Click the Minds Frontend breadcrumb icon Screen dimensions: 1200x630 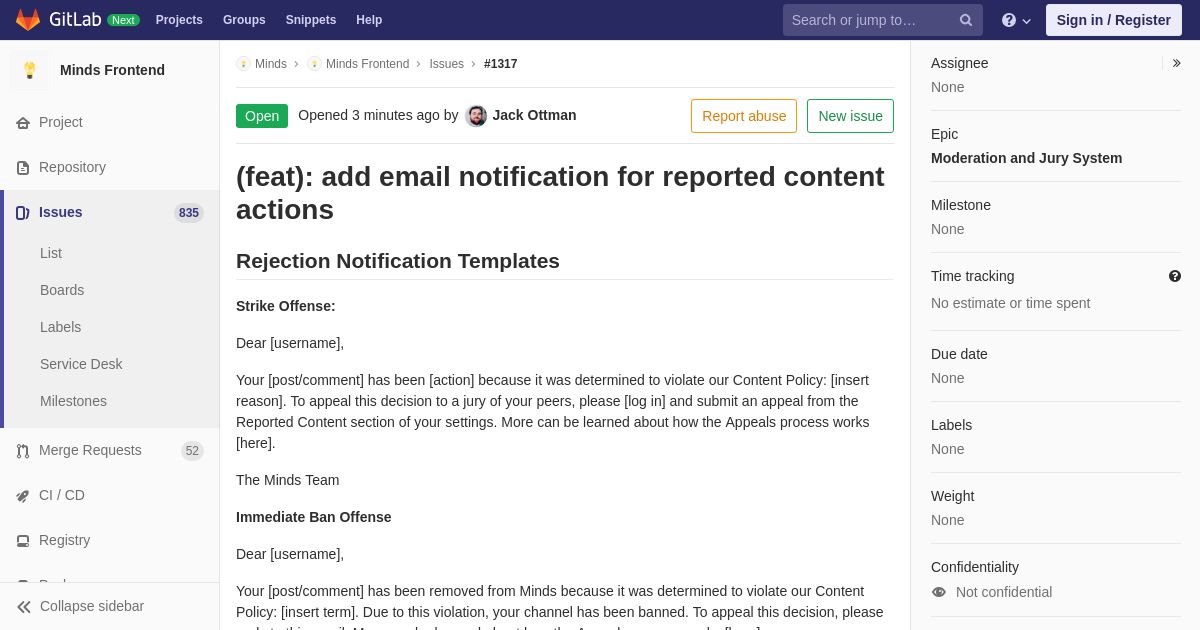314,64
